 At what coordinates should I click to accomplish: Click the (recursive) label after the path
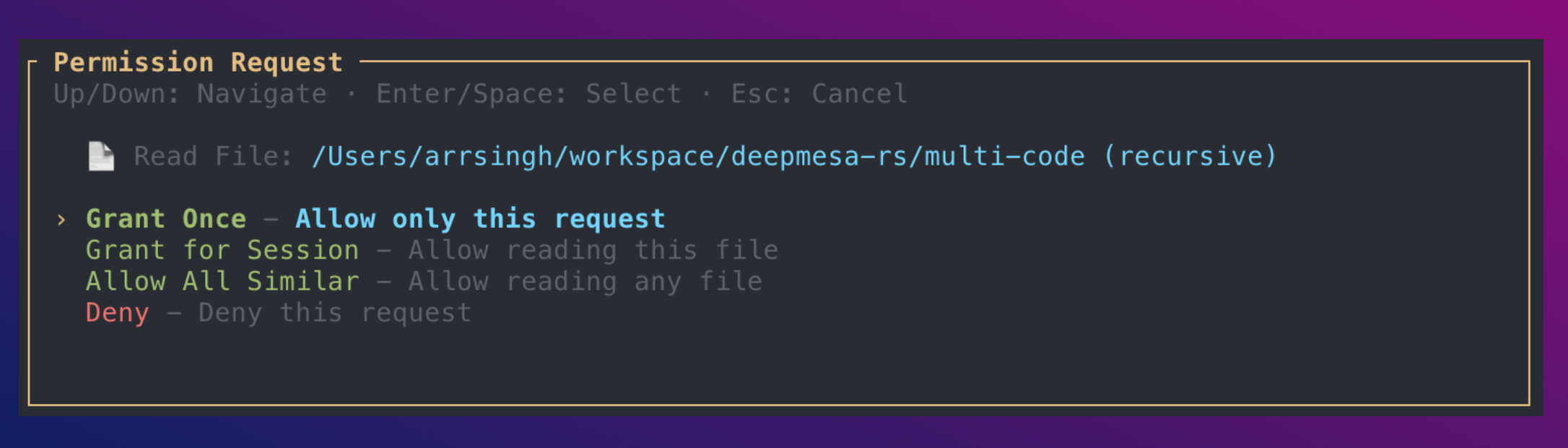[1193, 155]
